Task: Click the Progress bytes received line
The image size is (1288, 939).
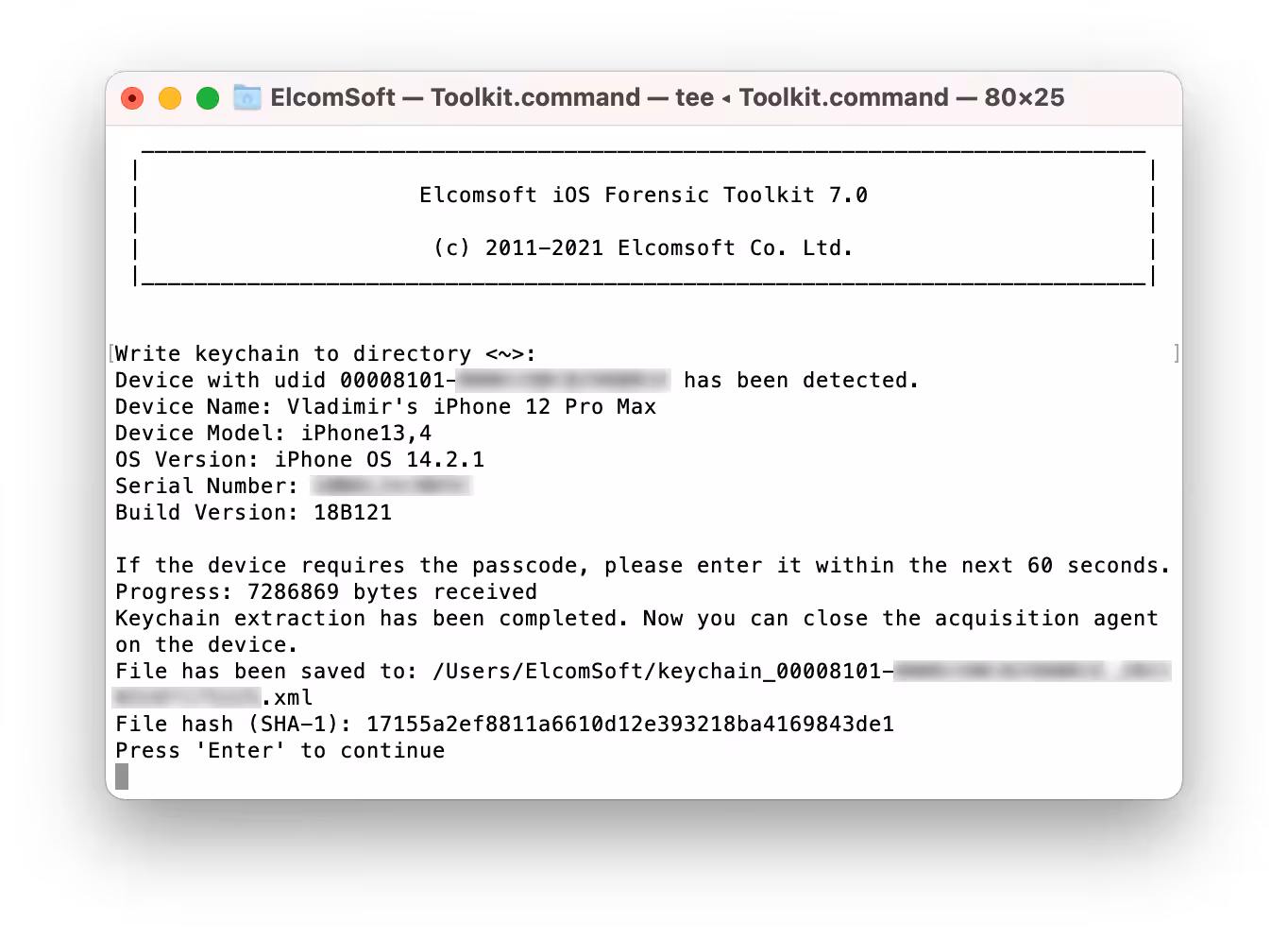Action: coord(326,591)
